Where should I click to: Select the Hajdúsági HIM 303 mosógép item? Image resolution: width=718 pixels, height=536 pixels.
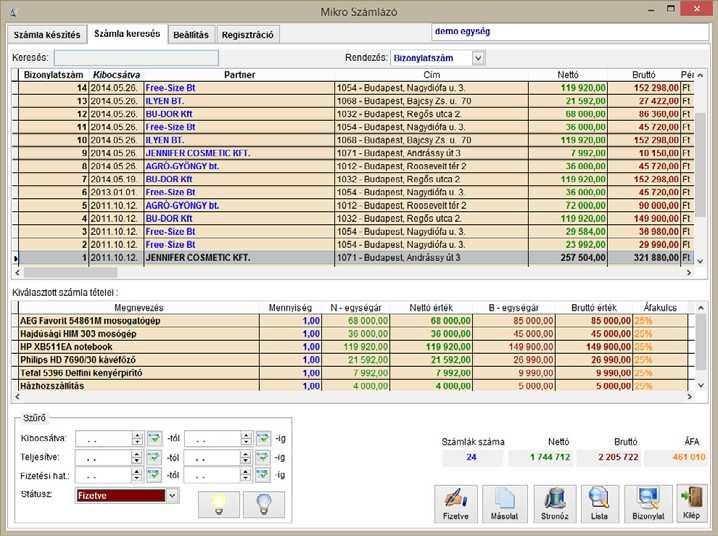354,334
